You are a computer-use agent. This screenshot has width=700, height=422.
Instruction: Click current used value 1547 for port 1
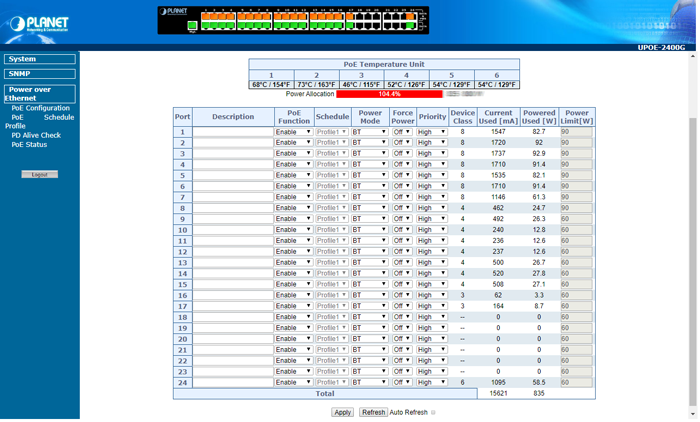click(x=498, y=132)
